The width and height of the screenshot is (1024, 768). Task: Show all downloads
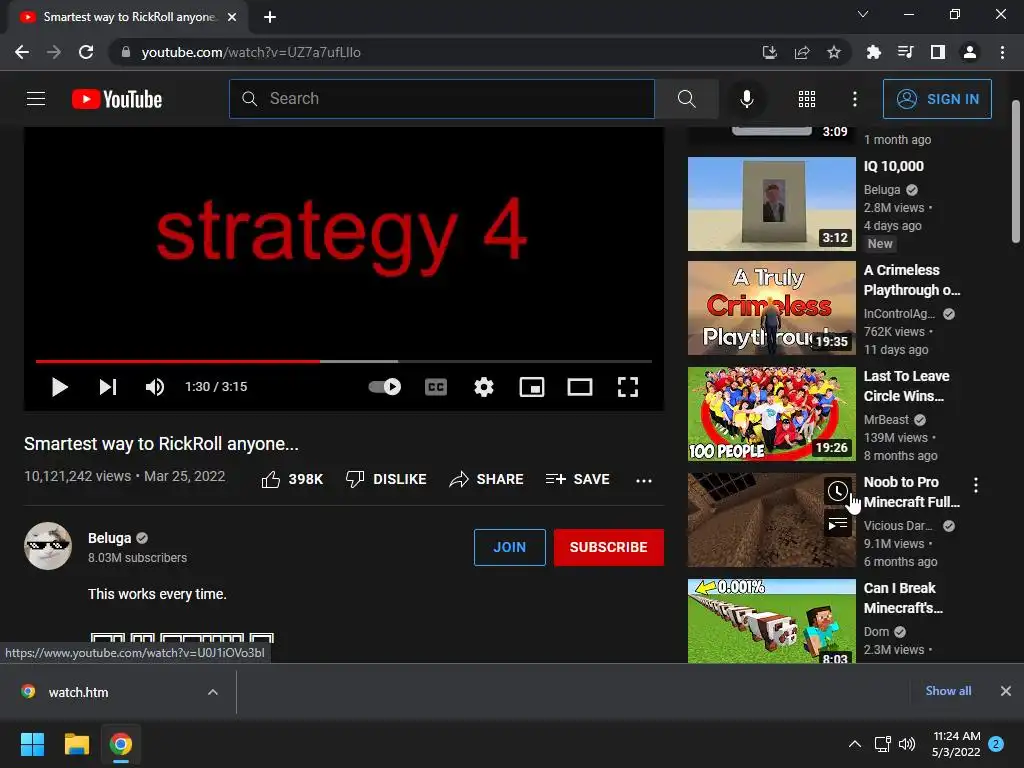pos(948,691)
